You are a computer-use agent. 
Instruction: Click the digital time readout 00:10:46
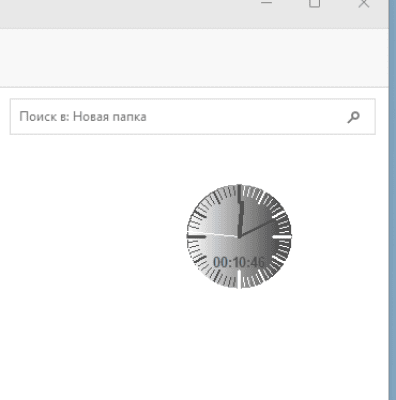click(x=239, y=262)
